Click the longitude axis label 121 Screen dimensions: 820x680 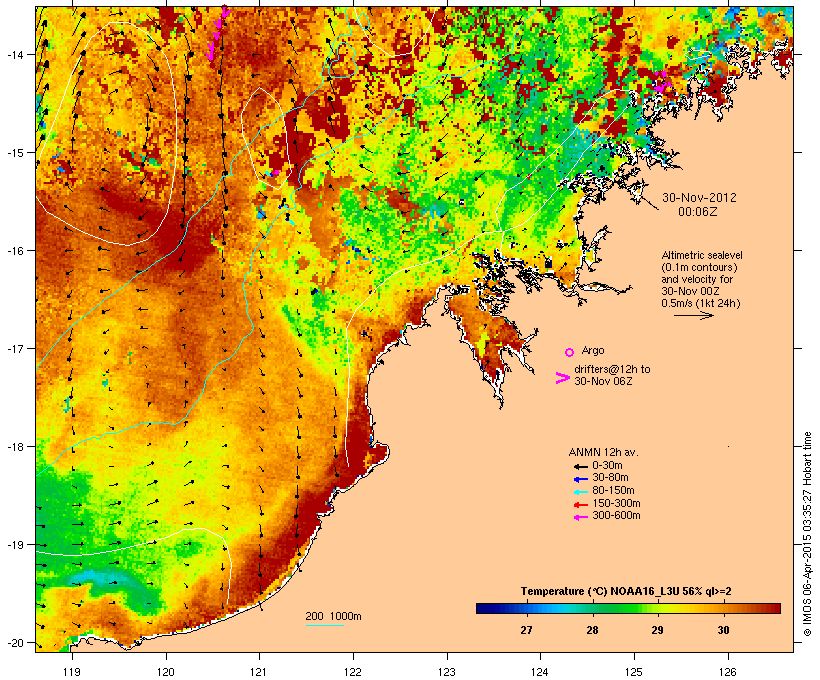pos(259,672)
